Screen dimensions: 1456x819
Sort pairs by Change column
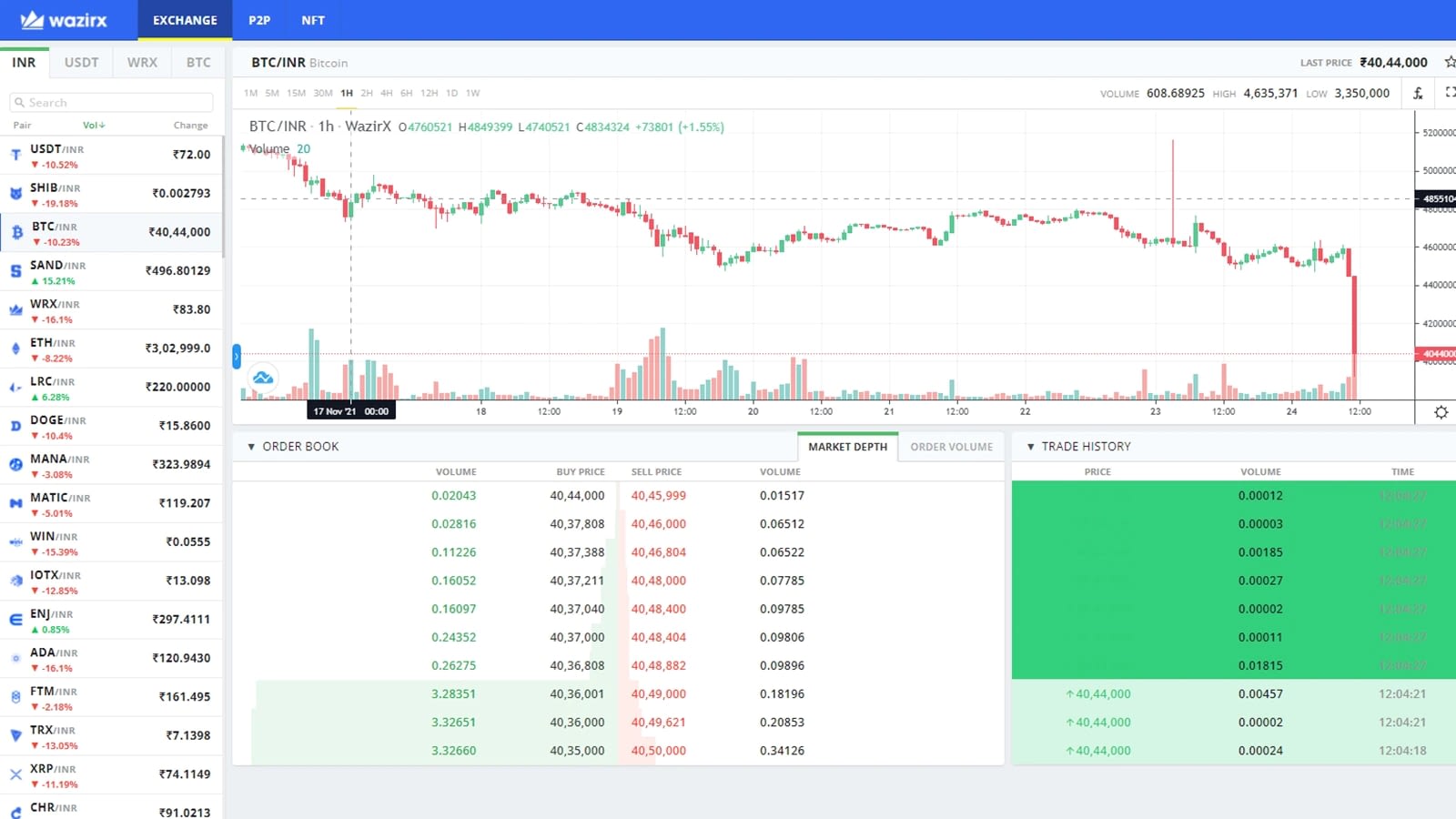pyautogui.click(x=190, y=126)
